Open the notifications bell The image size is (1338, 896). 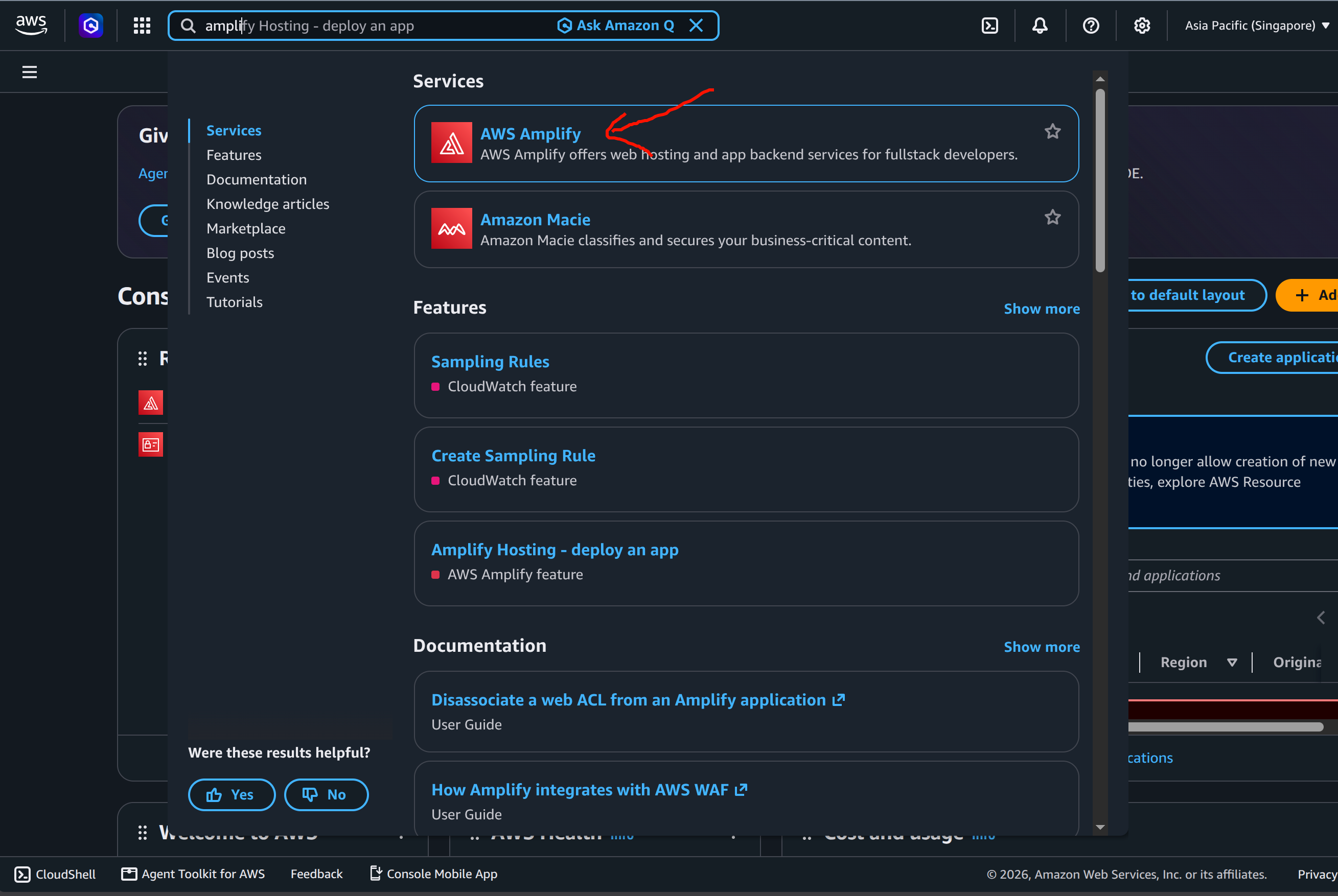[1040, 26]
